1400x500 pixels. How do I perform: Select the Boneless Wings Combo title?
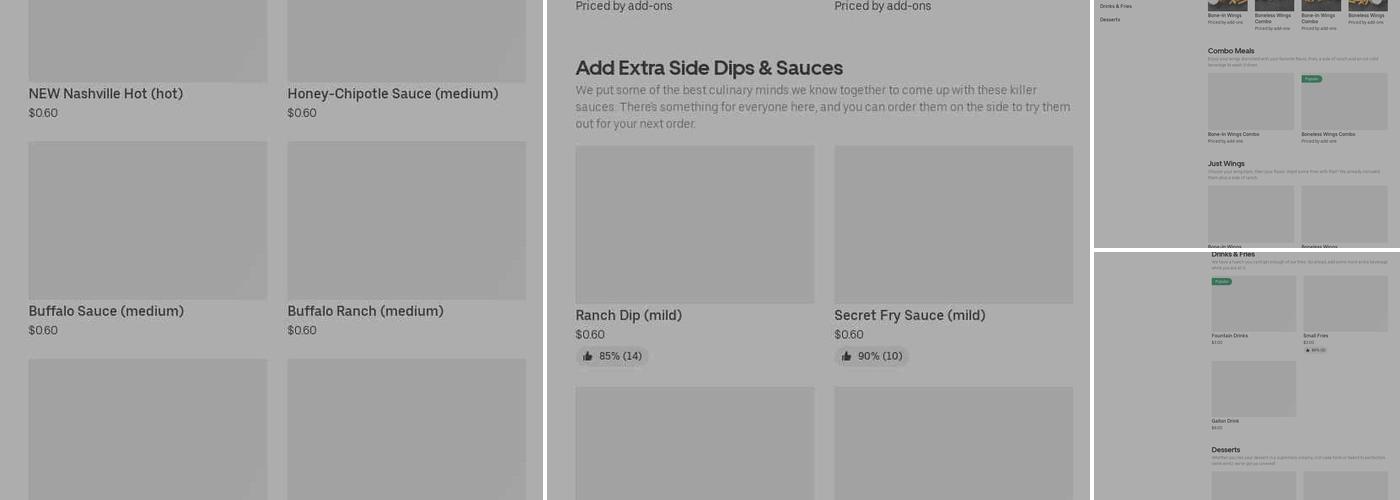click(1328, 134)
